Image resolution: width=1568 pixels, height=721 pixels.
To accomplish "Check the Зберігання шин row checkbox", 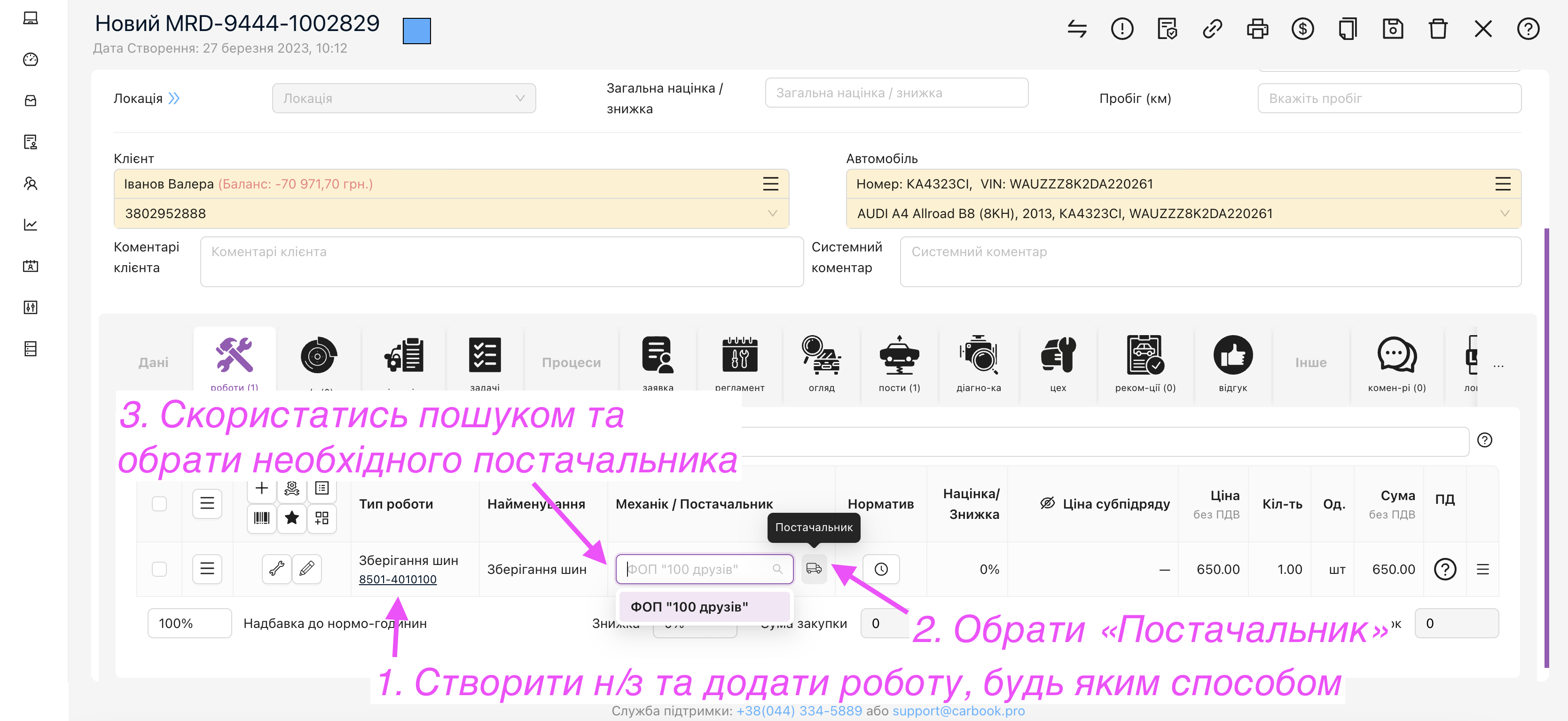I will pyautogui.click(x=159, y=570).
